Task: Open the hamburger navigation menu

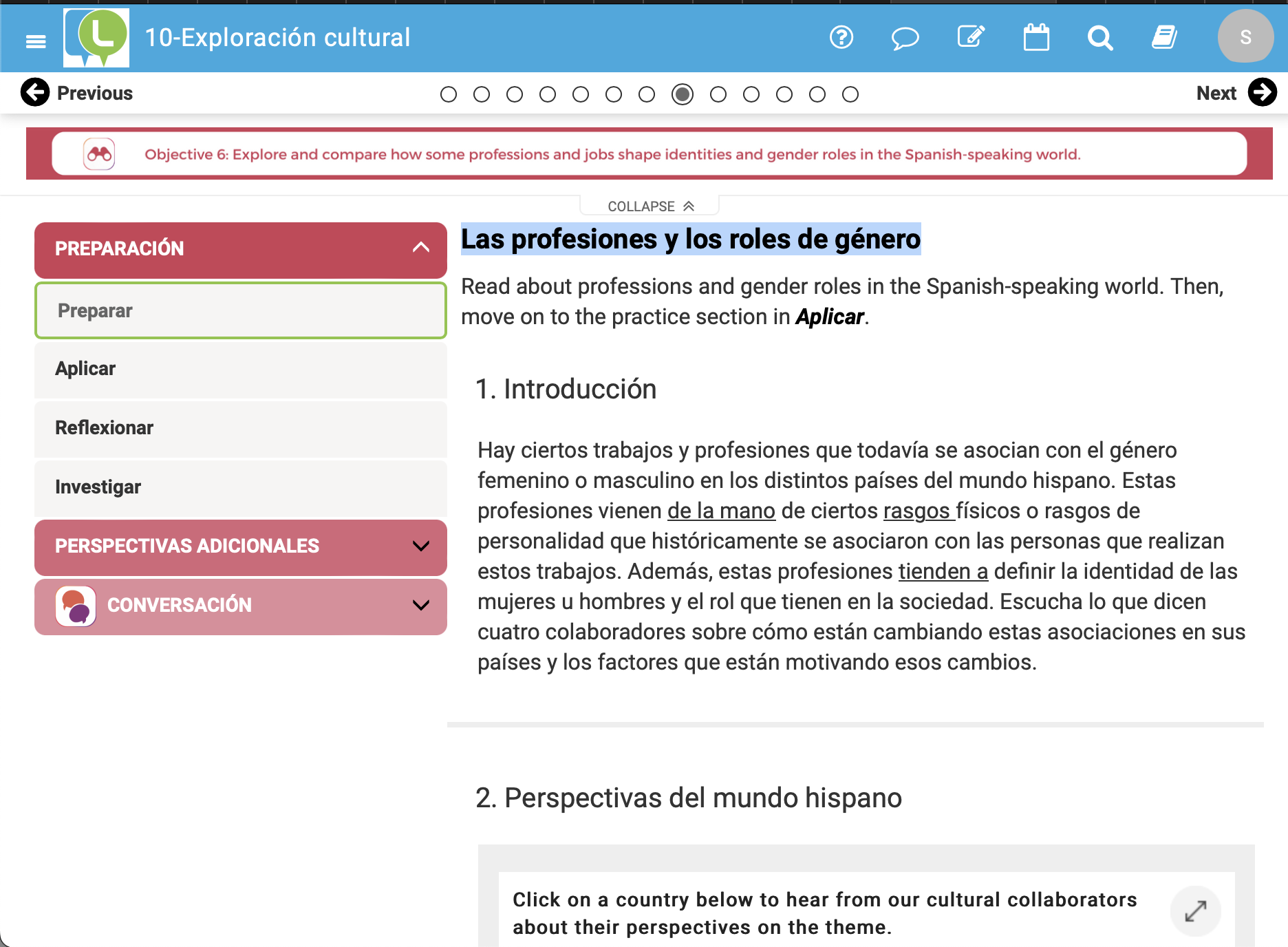Action: 36,41
